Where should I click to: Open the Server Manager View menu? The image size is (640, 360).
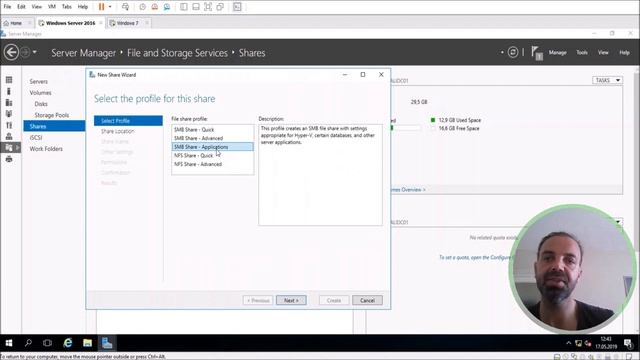pyautogui.click(x=603, y=52)
